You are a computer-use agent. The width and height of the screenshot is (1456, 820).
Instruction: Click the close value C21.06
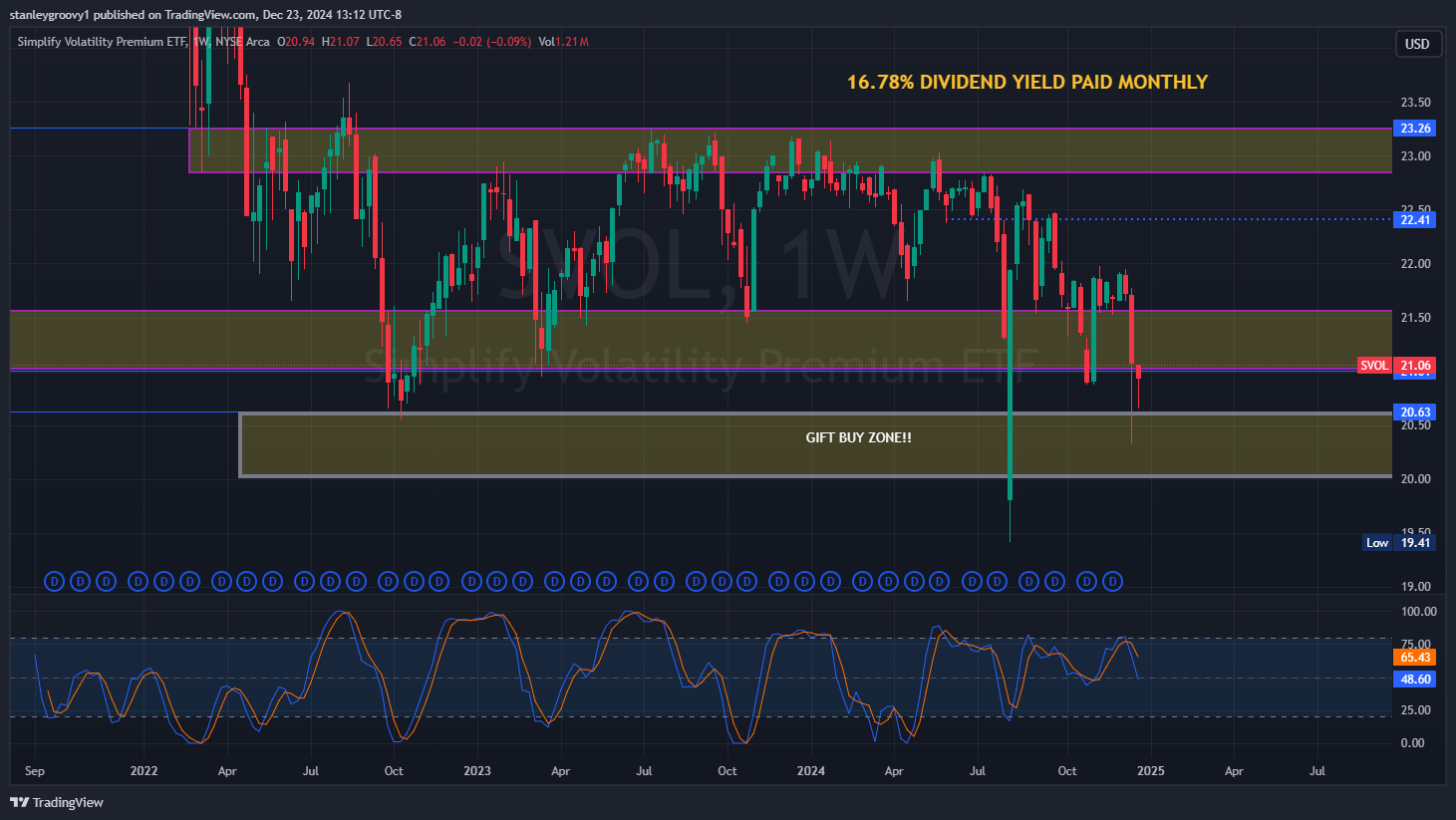[428, 42]
